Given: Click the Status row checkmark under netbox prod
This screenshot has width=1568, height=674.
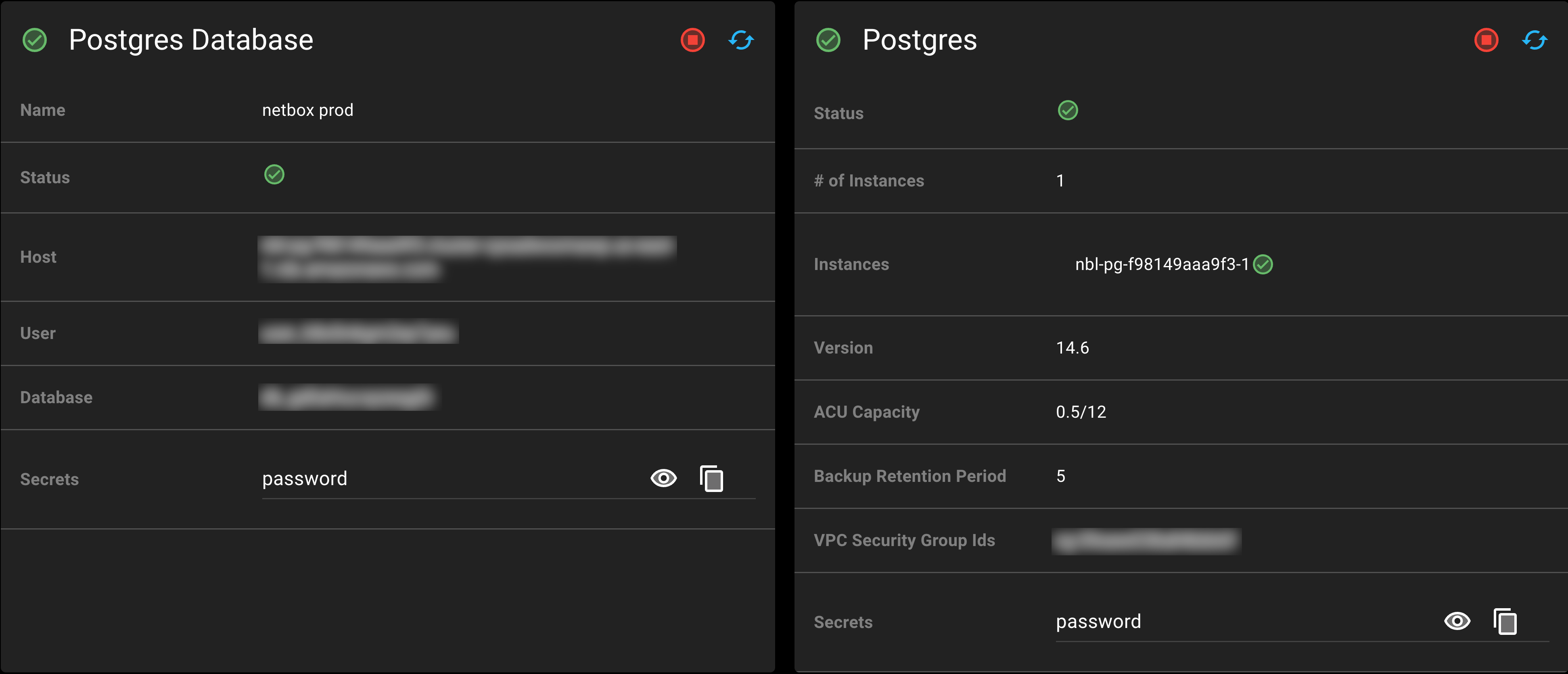Looking at the screenshot, I should pos(274,175).
